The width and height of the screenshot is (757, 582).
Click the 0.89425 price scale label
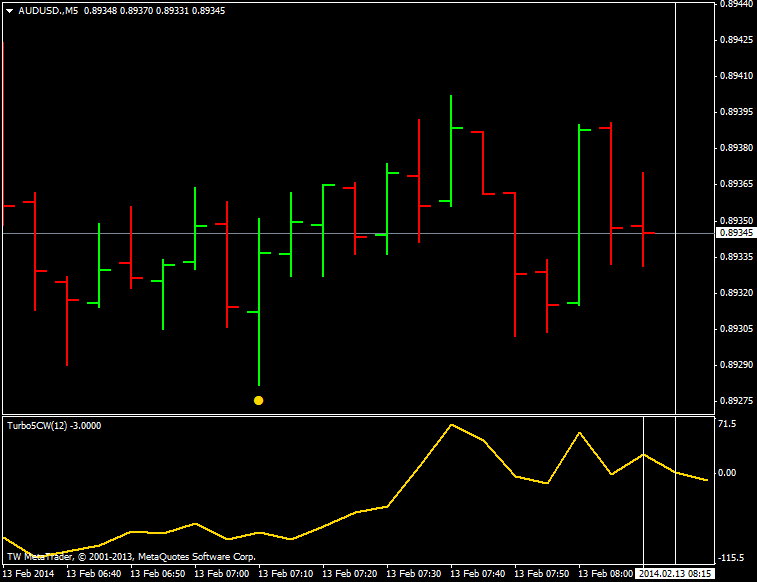click(736, 40)
